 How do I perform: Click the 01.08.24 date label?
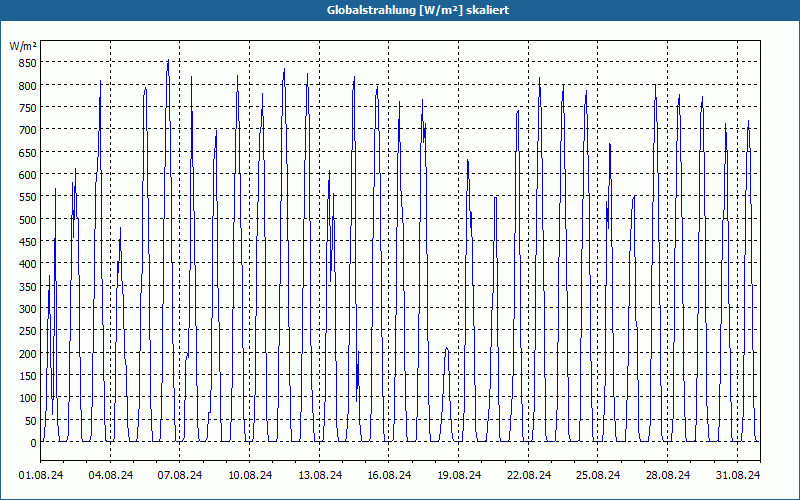(41, 475)
